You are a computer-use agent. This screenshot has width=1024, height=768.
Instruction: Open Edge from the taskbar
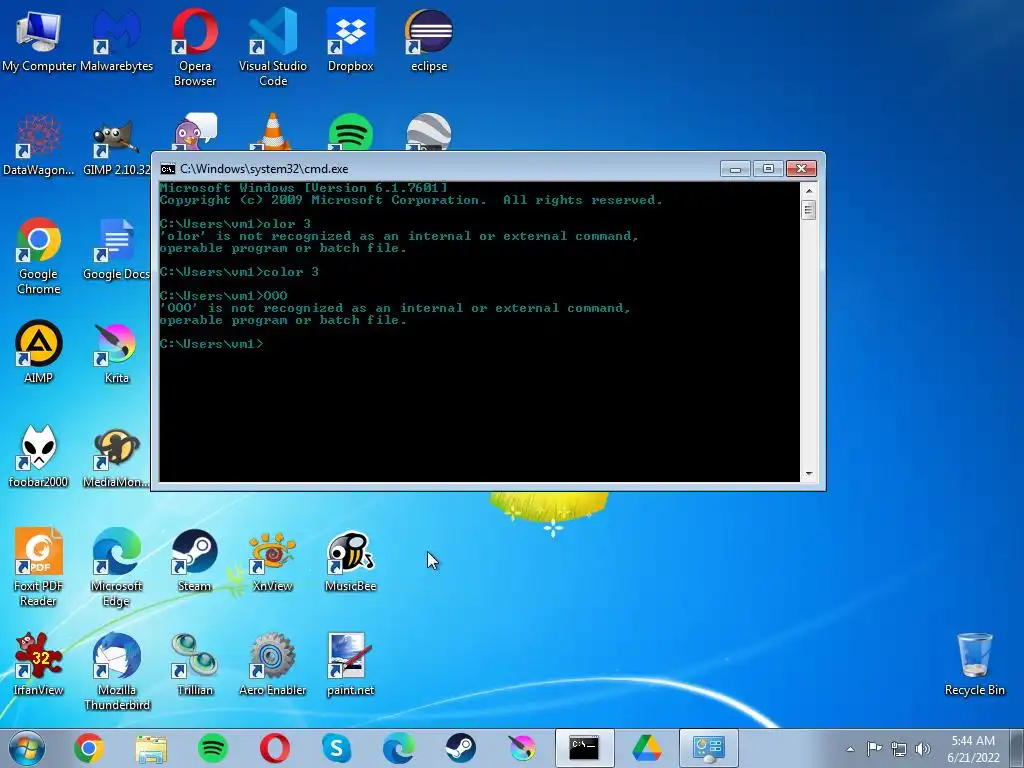click(398, 748)
